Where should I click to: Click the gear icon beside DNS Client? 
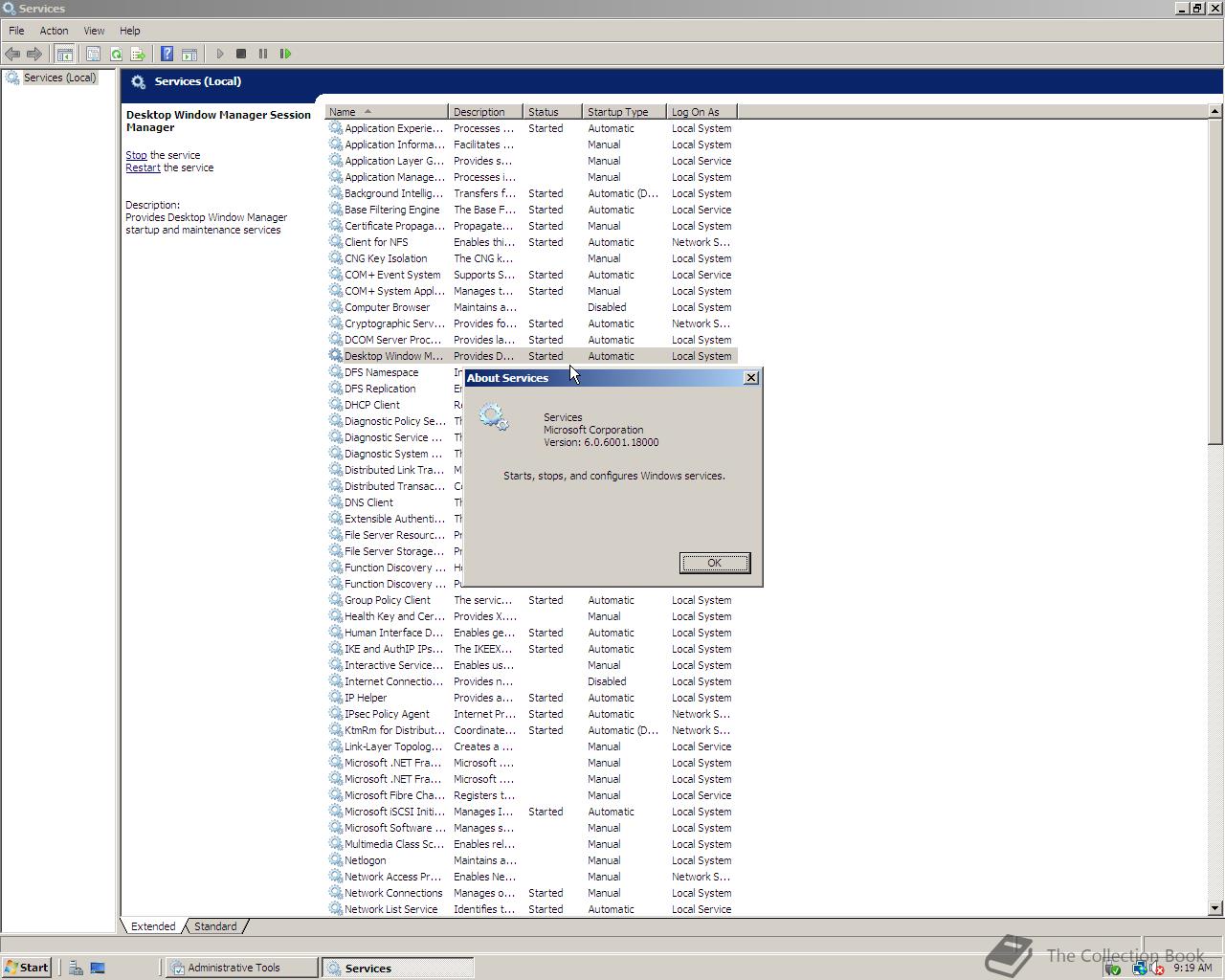[x=336, y=502]
